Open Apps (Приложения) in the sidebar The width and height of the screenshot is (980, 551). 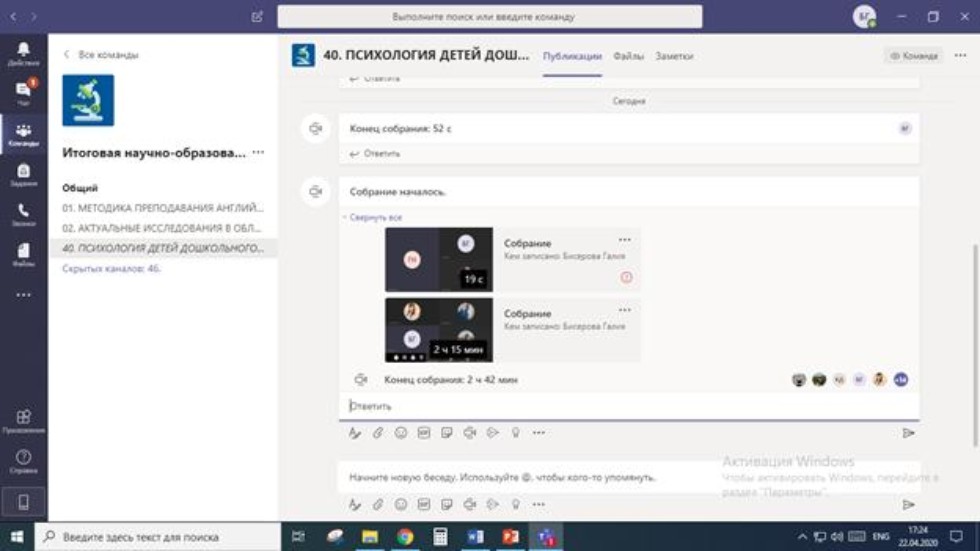click(23, 421)
